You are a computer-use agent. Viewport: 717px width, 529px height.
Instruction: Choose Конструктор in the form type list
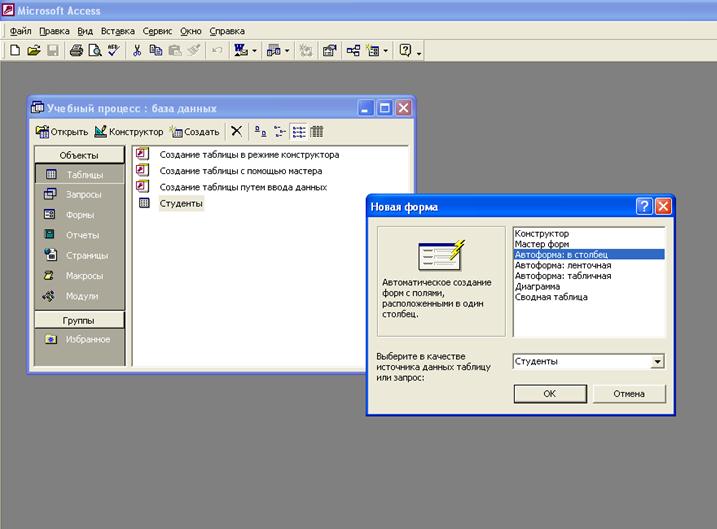(x=589, y=234)
